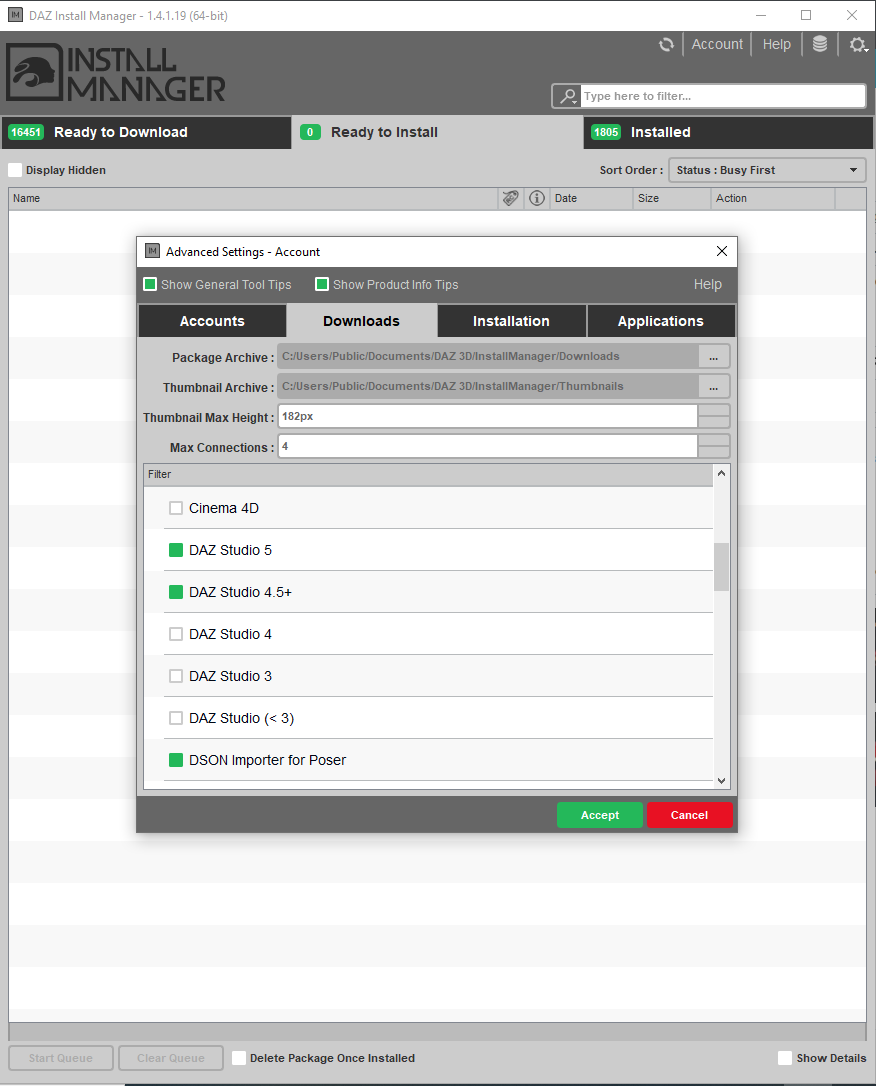The image size is (876, 1086).
Task: Click the Accept button
Action: pos(600,815)
